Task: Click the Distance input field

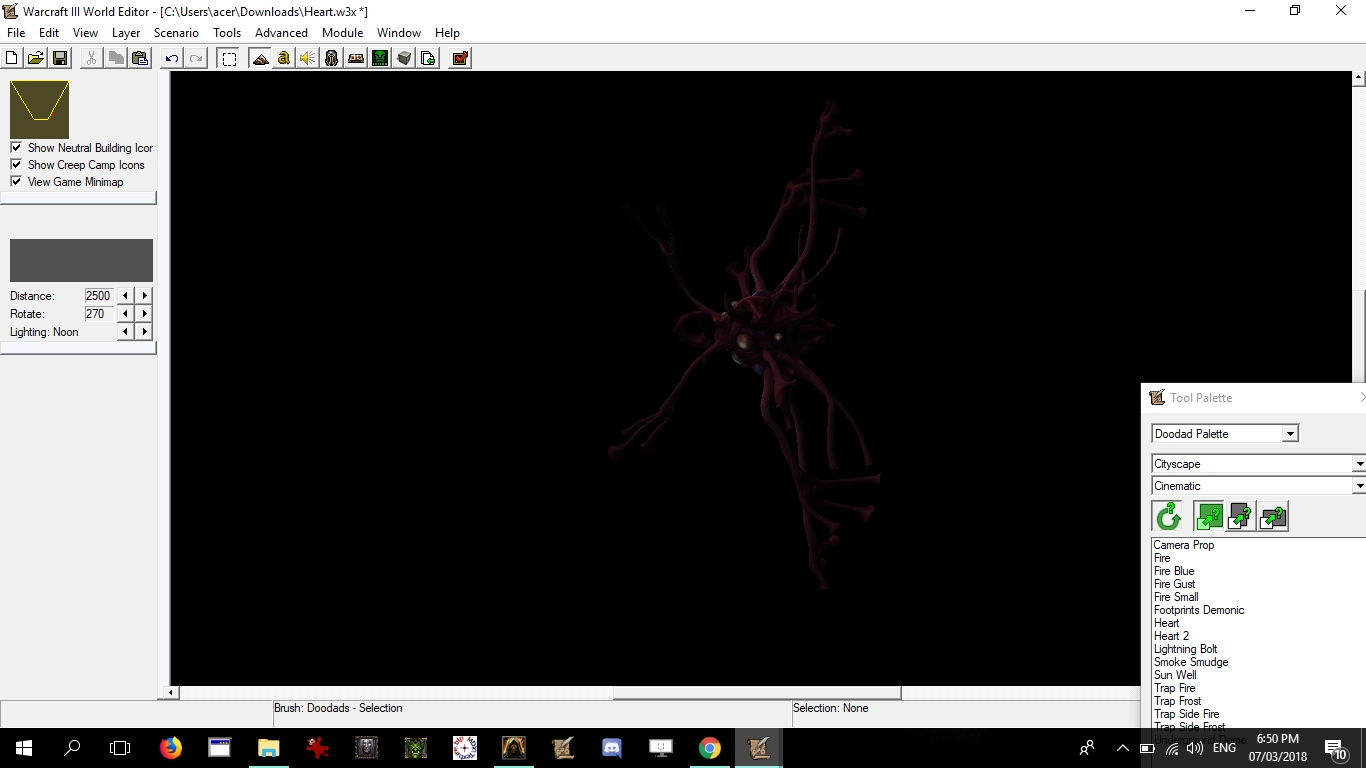Action: (99, 296)
